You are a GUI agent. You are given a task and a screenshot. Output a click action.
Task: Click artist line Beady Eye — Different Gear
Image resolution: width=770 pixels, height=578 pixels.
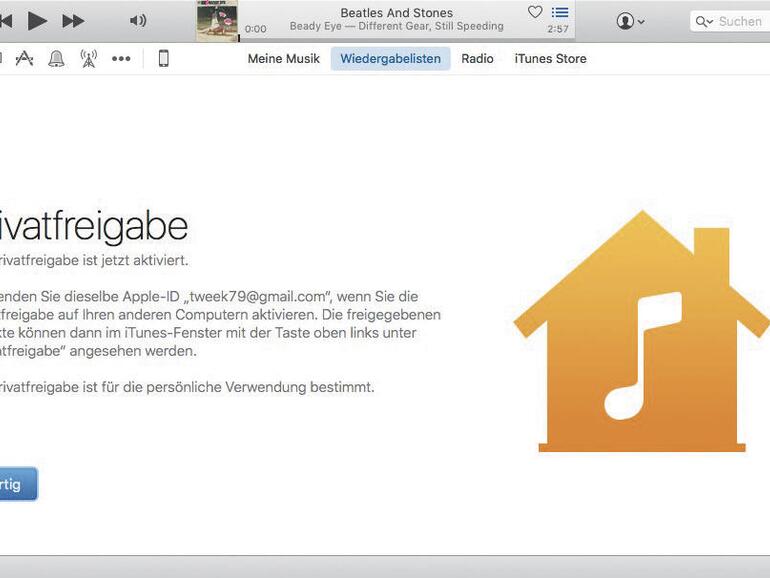coord(396,26)
